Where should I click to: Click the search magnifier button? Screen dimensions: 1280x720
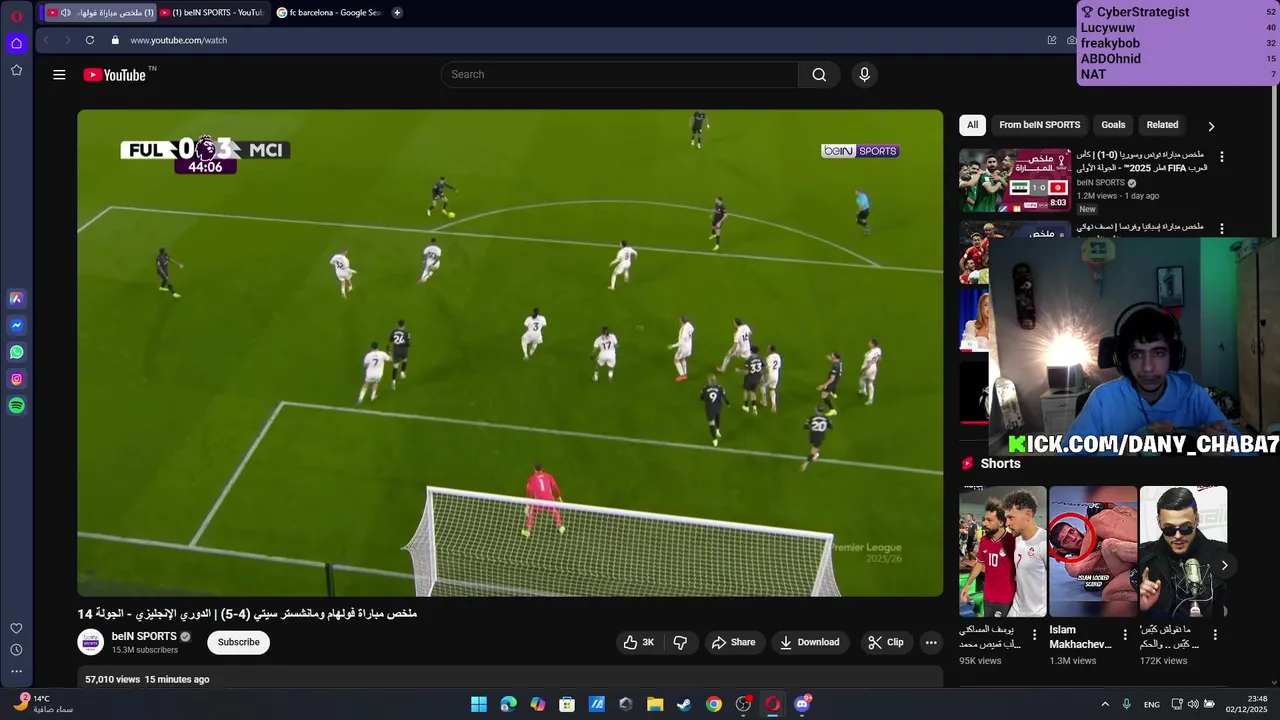[x=819, y=74]
